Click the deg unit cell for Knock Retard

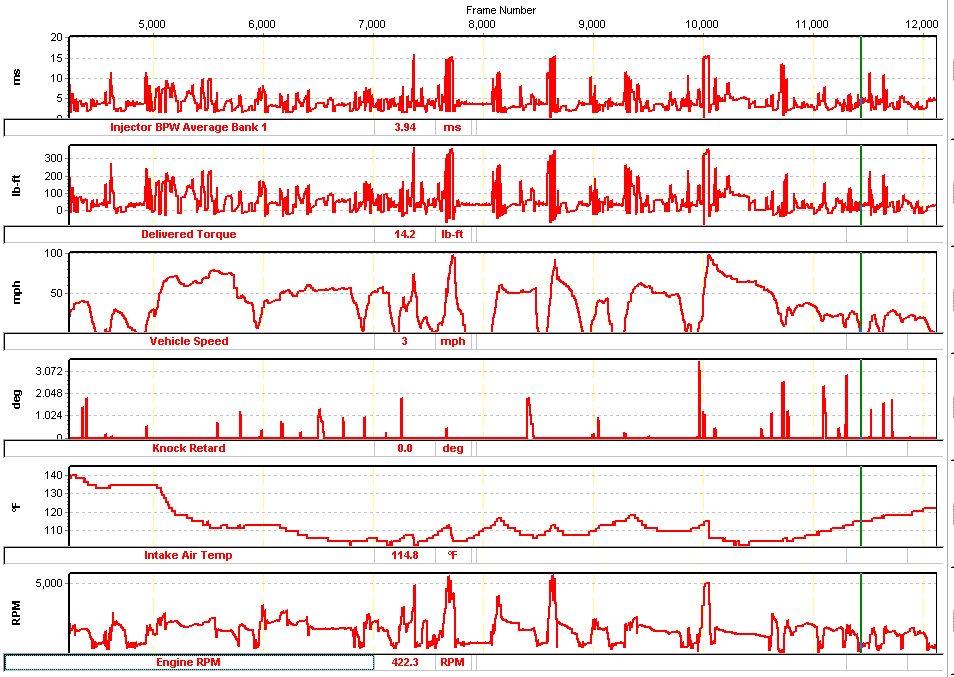coord(453,448)
